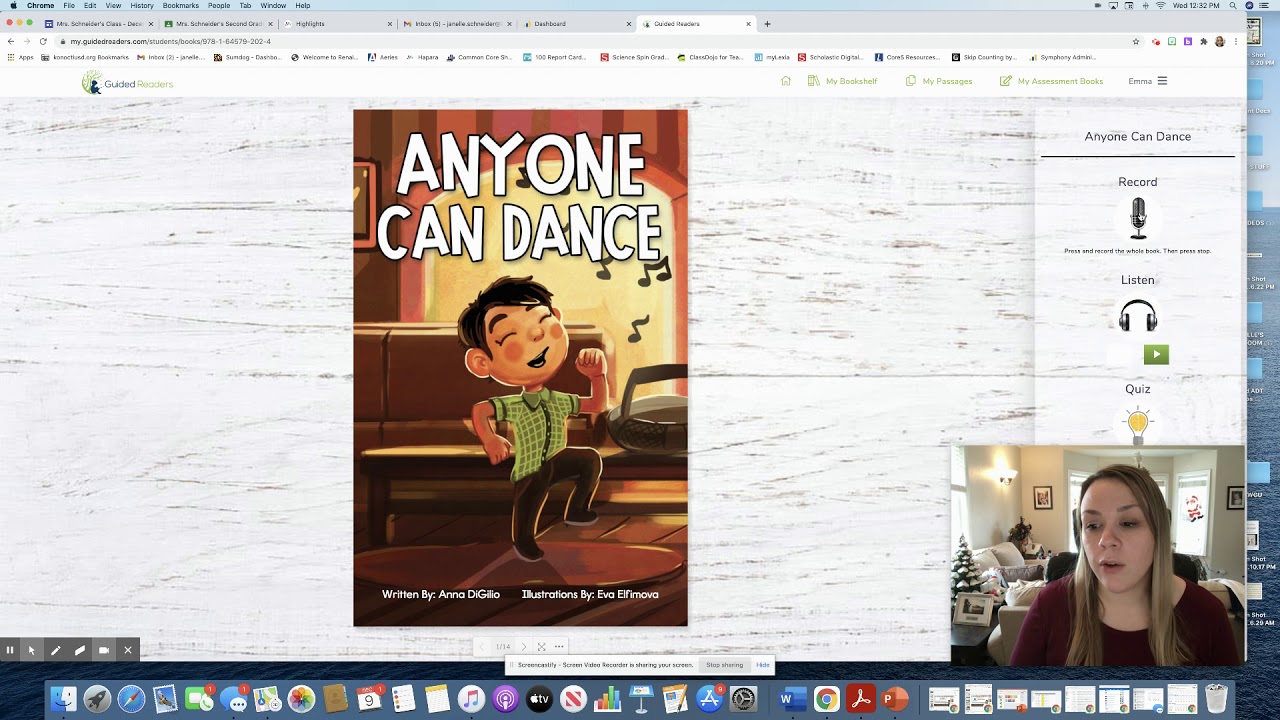The width and height of the screenshot is (1280, 720).
Task: Click the Anyone Can Dance book cover
Action: tap(520, 368)
